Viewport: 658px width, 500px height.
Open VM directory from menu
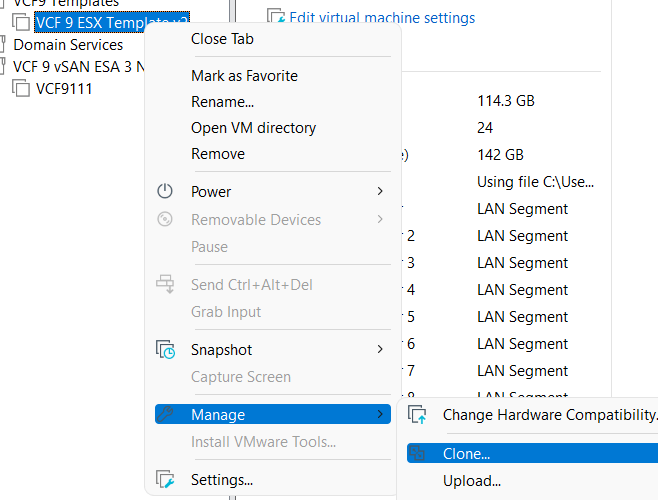253,128
